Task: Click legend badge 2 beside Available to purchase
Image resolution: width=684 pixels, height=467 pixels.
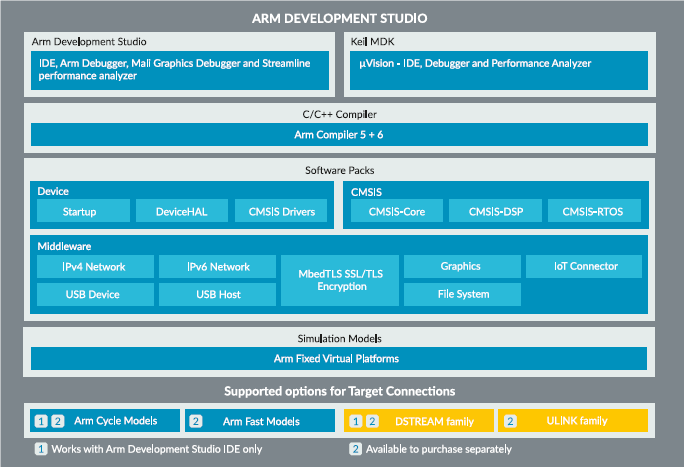Action: [x=356, y=449]
